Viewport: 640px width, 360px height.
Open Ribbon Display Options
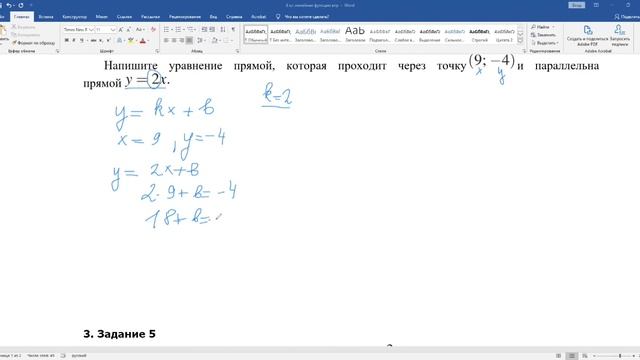[596, 5]
